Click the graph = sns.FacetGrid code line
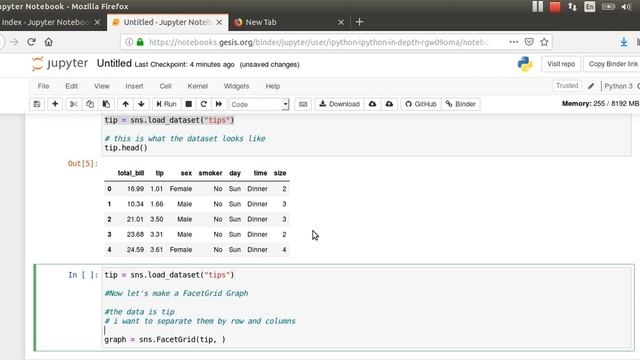 click(165, 340)
